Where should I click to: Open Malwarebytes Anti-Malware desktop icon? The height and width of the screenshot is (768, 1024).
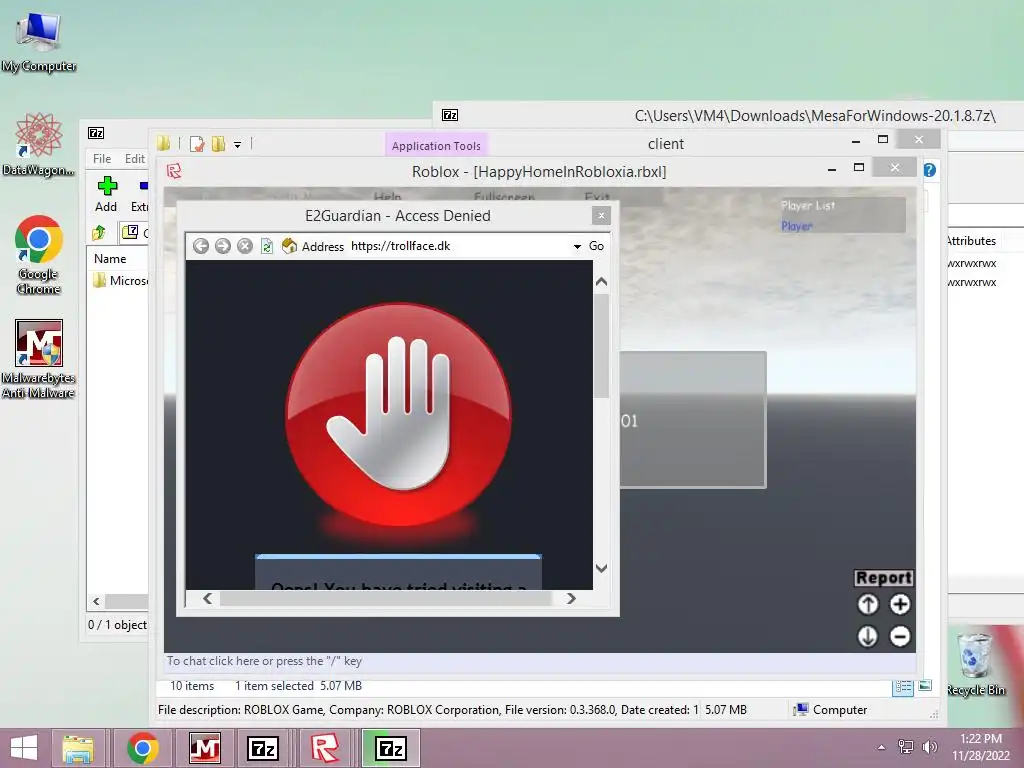[x=39, y=359]
